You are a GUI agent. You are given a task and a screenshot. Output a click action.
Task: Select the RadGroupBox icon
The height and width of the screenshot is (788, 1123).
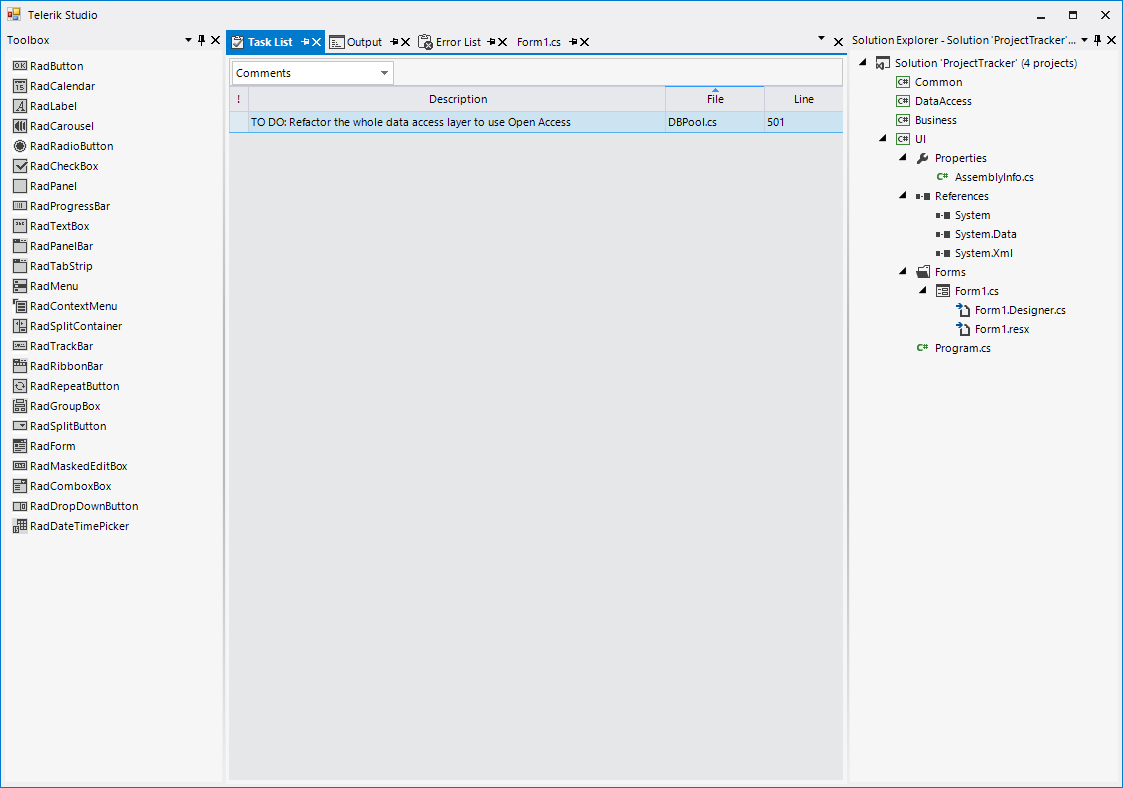click(20, 407)
